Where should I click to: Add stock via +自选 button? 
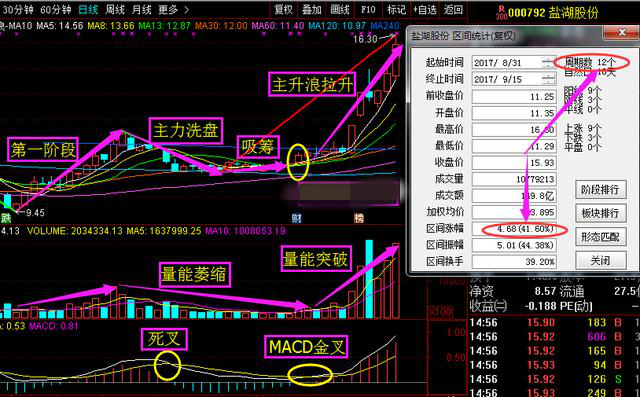(425, 9)
